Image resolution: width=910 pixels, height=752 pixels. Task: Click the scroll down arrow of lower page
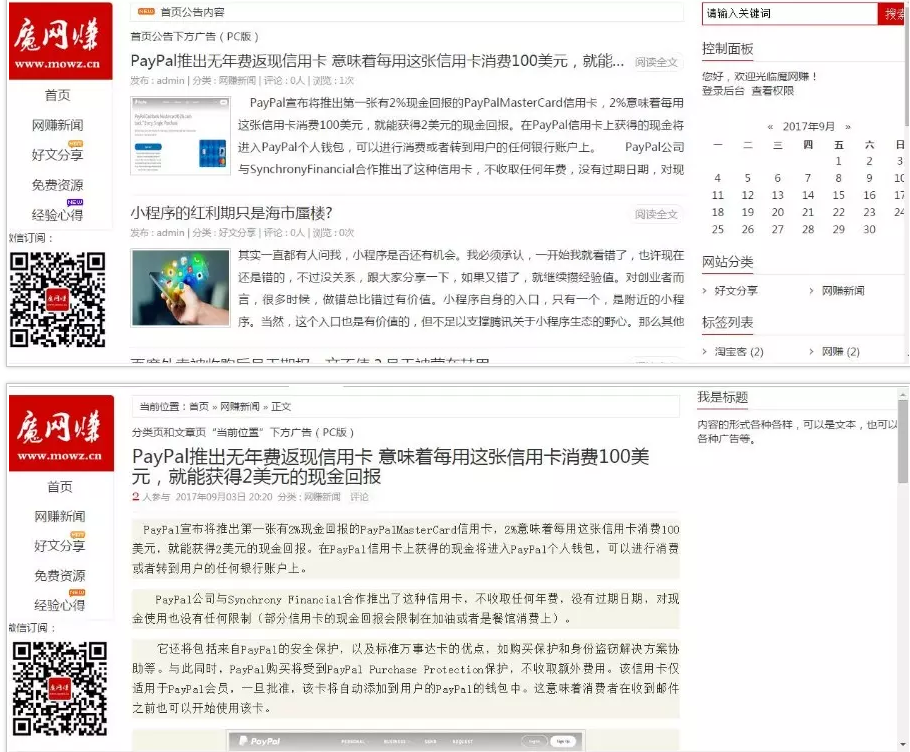[902, 744]
